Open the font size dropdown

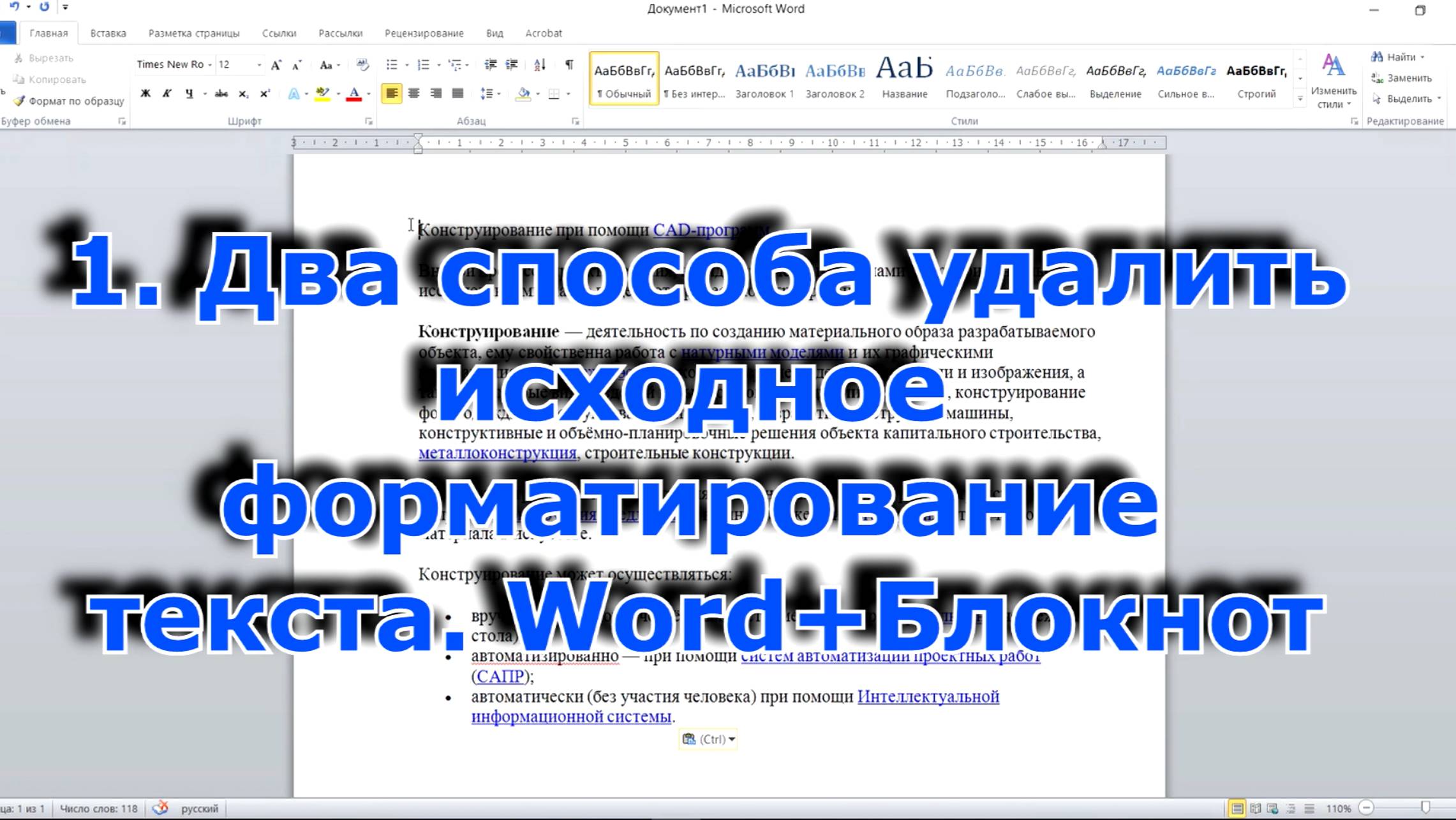pyautogui.click(x=258, y=64)
